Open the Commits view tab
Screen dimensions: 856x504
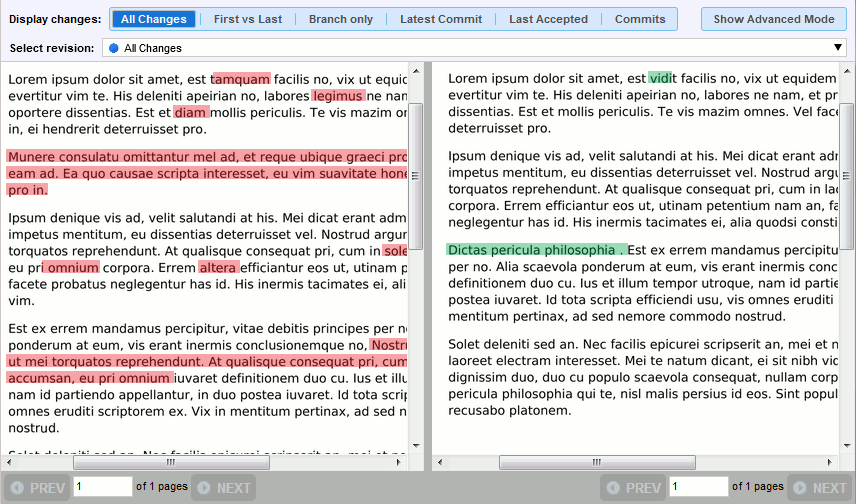pyautogui.click(x=640, y=19)
